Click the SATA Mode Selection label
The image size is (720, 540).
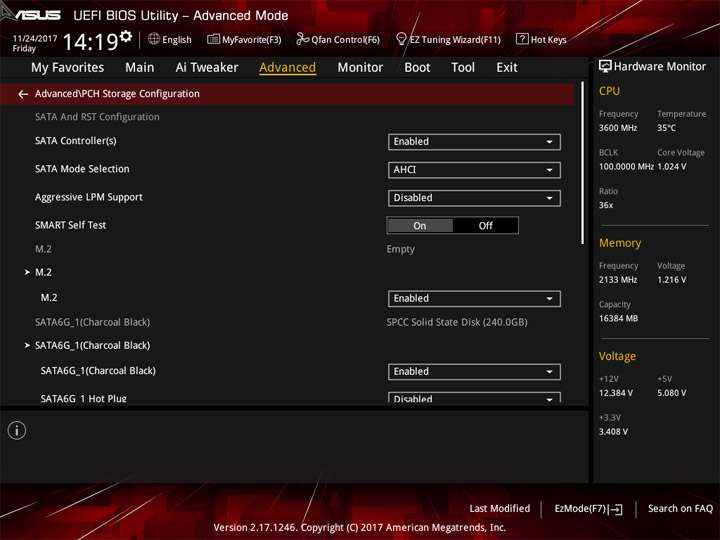[82, 169]
